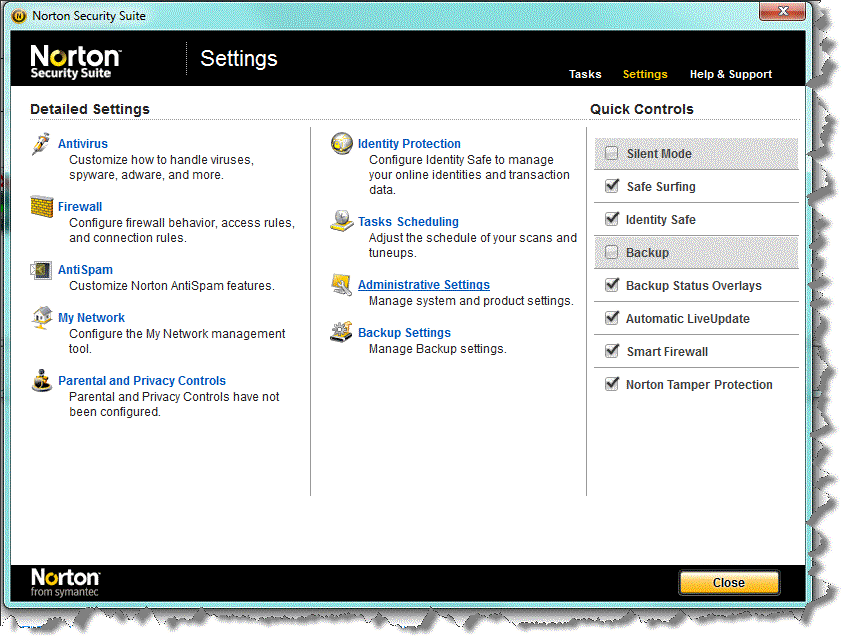
Task: Click the 'Quick Controls' heading
Action: click(642, 109)
